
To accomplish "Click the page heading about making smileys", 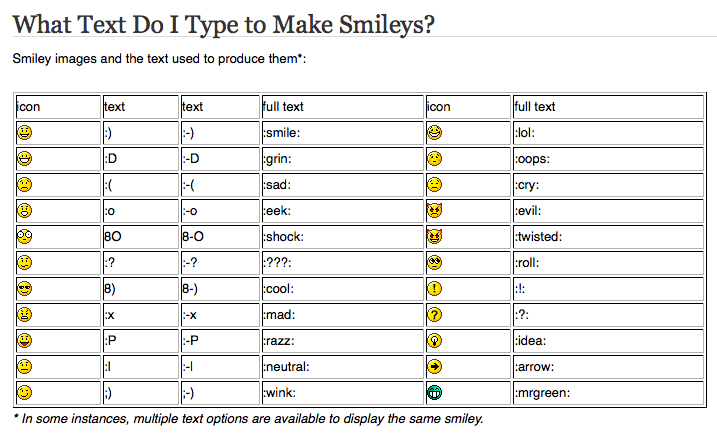I will 223,25.
